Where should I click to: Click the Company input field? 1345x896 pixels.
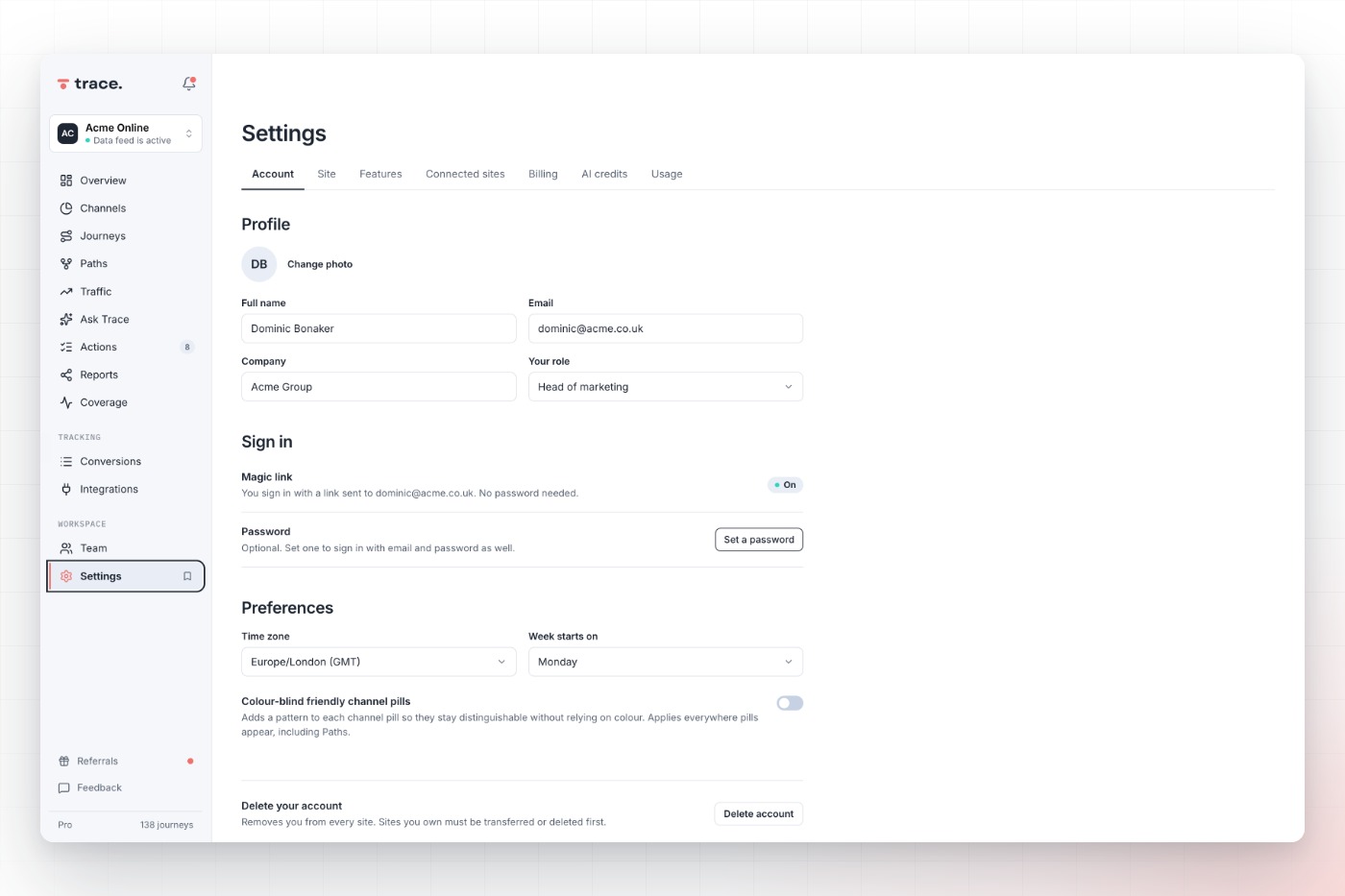click(379, 387)
